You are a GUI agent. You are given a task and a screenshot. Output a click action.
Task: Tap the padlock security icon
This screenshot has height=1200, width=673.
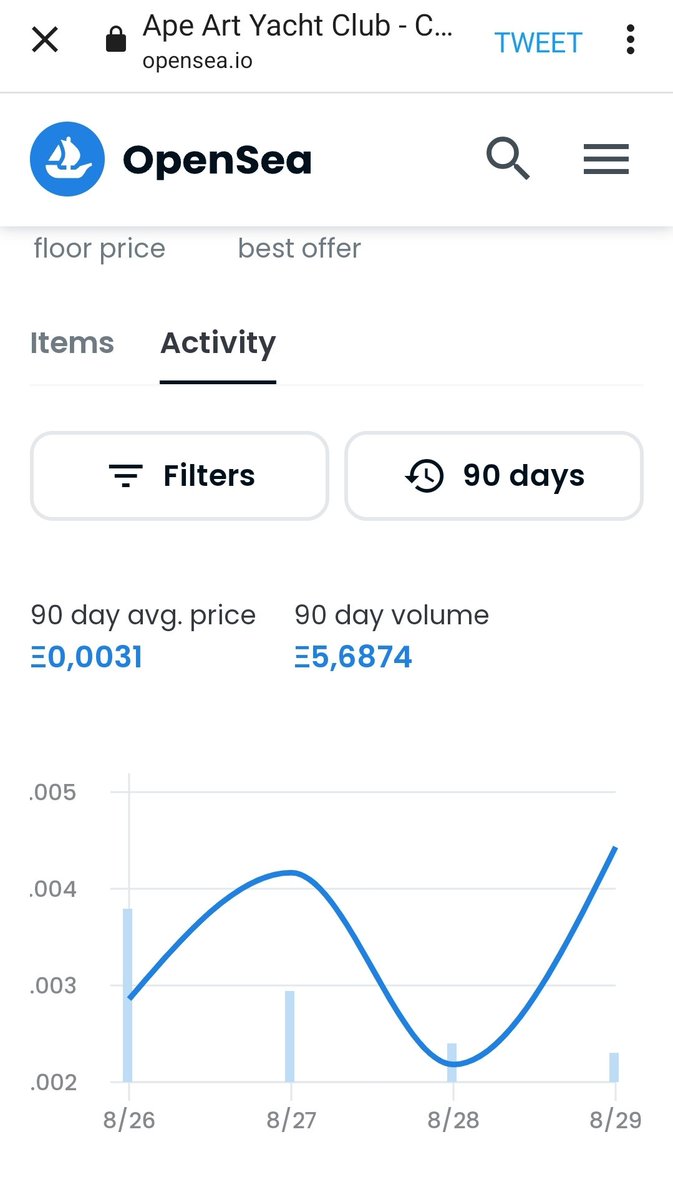point(116,40)
